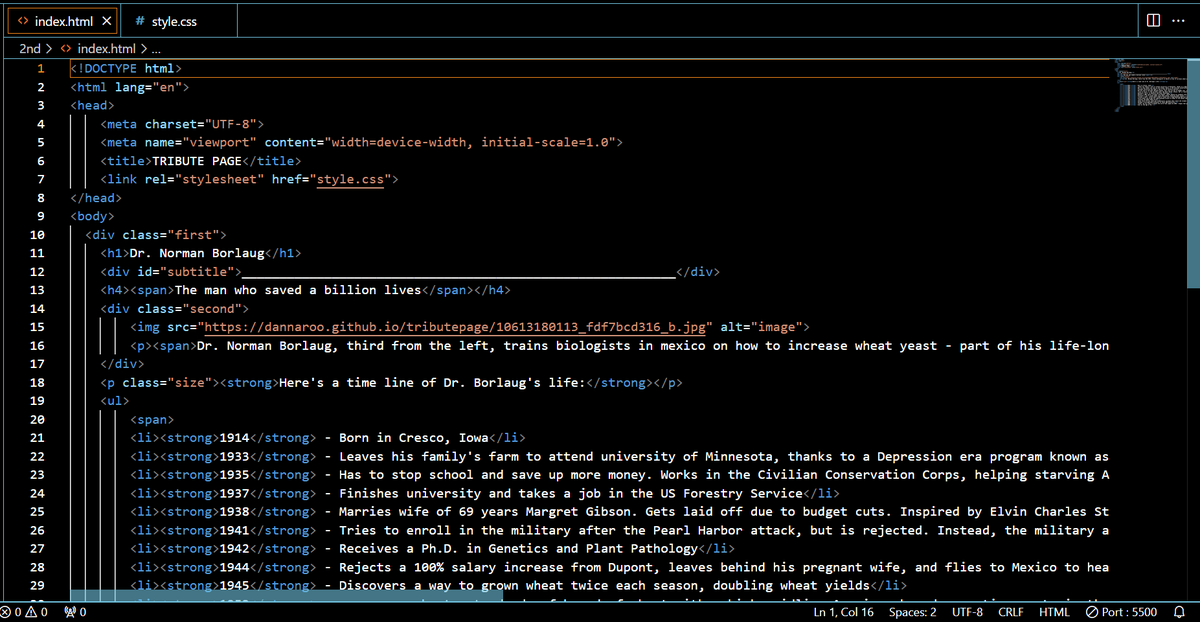Open the notifications bell

tap(1179, 612)
